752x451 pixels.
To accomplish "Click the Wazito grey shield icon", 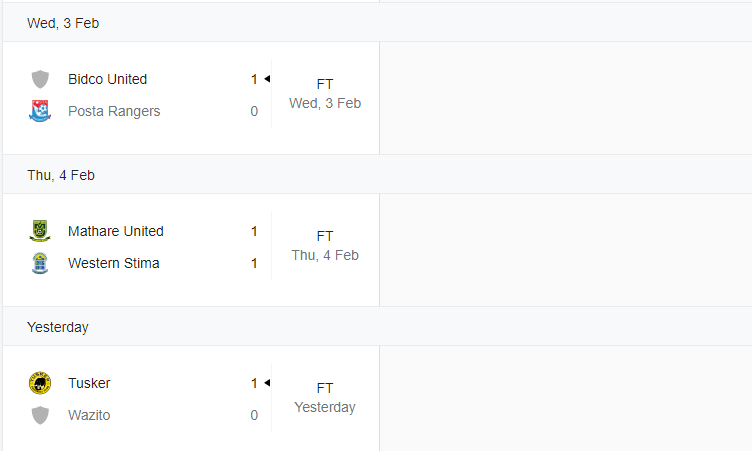I will [40, 415].
